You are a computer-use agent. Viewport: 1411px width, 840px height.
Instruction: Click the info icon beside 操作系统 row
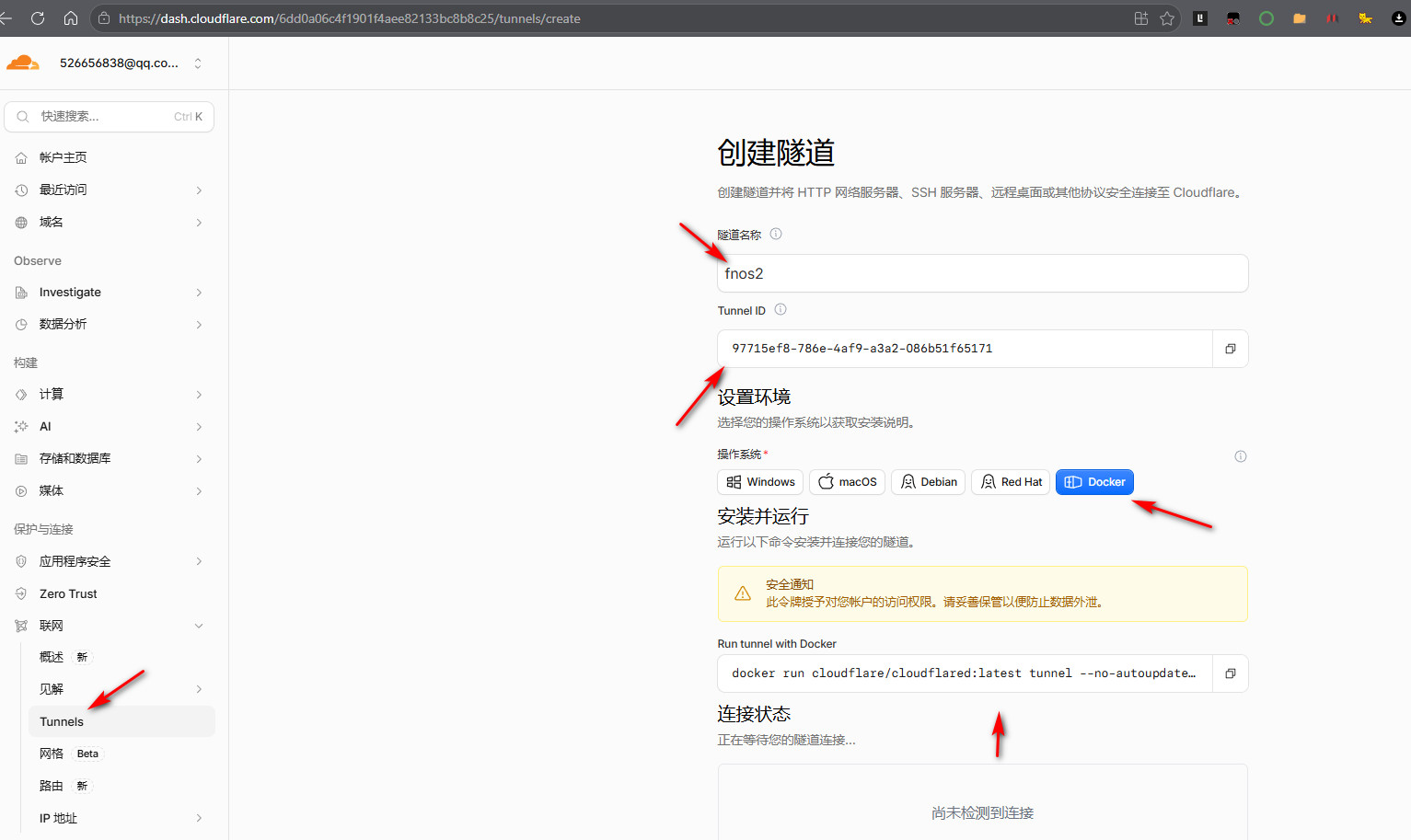[x=1241, y=456]
